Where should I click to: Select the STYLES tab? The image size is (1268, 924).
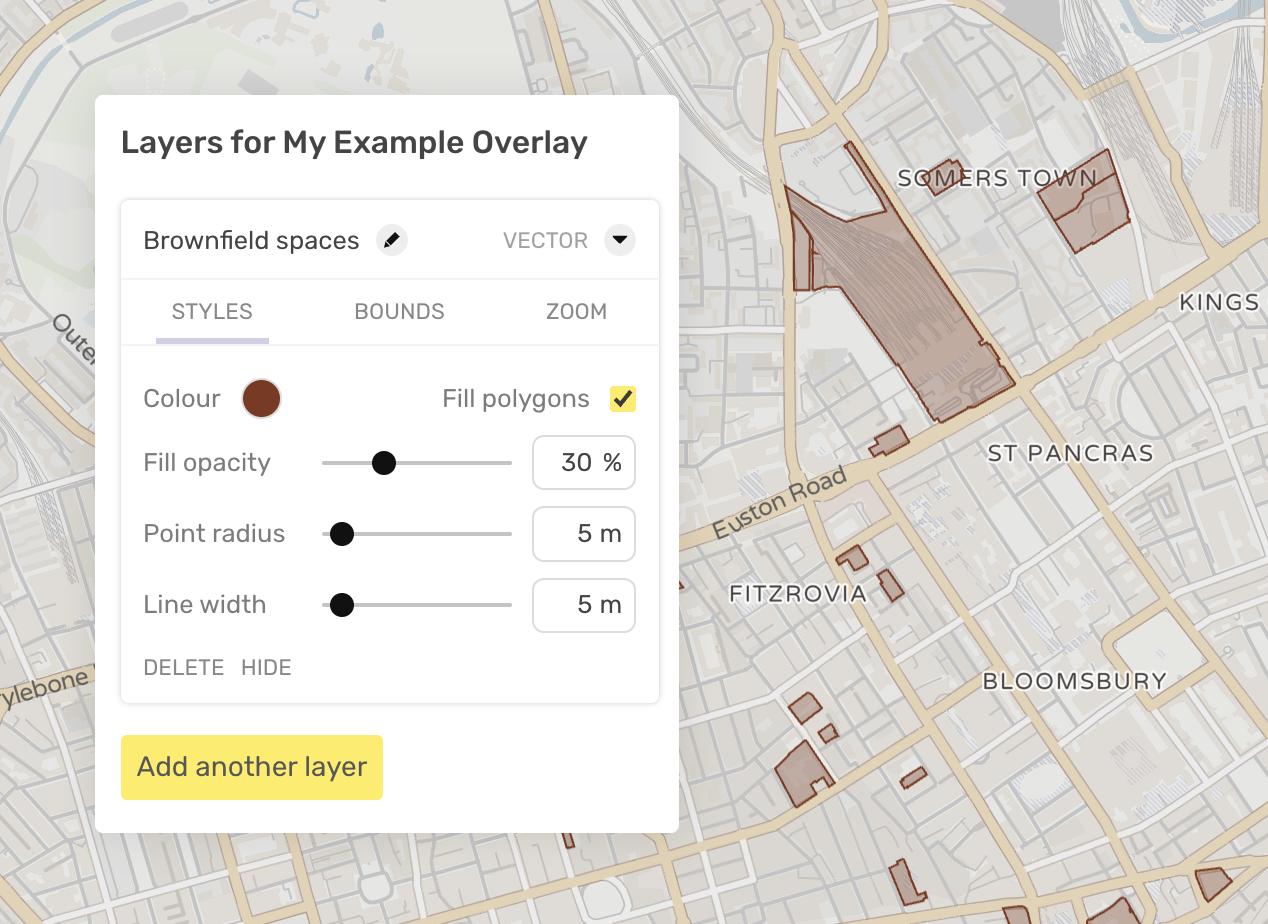[212, 311]
